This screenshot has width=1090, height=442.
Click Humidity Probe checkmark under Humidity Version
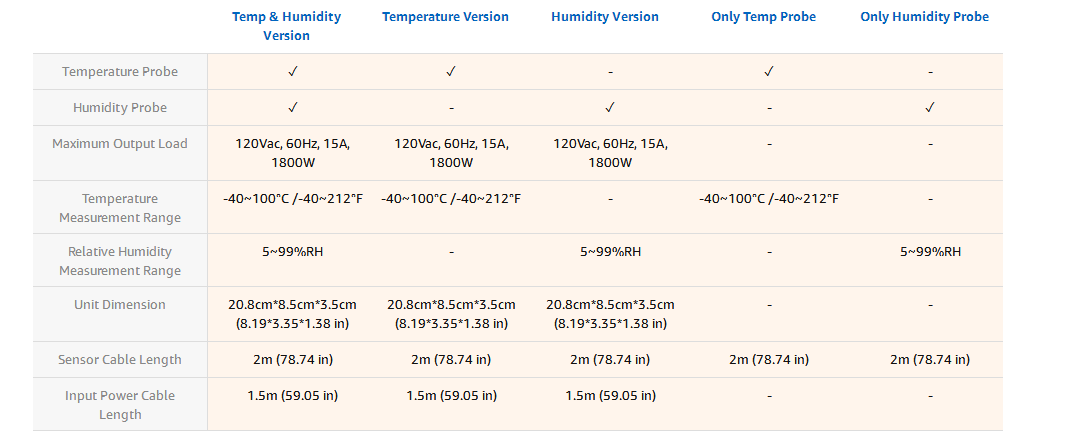point(610,107)
